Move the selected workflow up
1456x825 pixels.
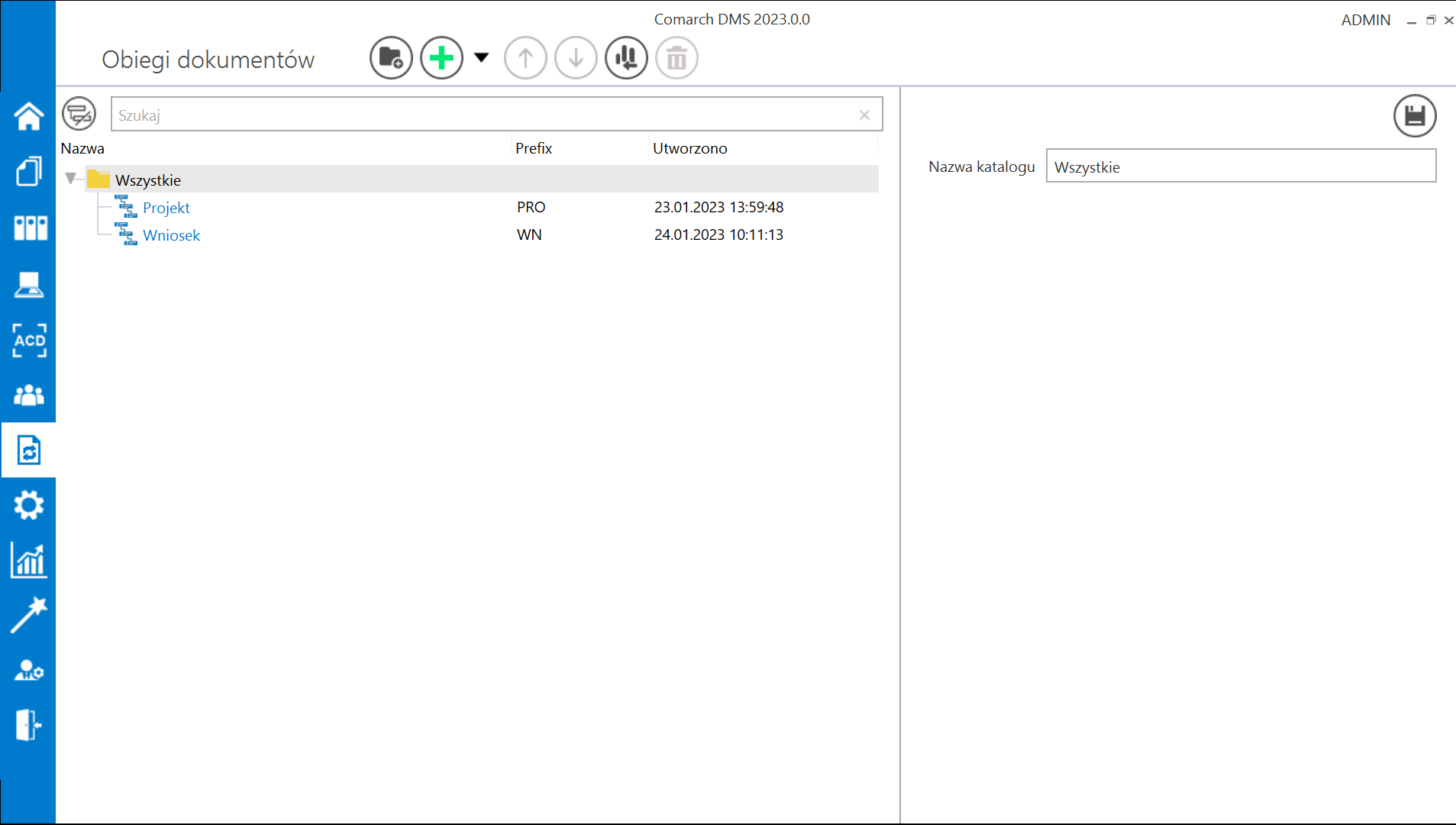click(525, 57)
